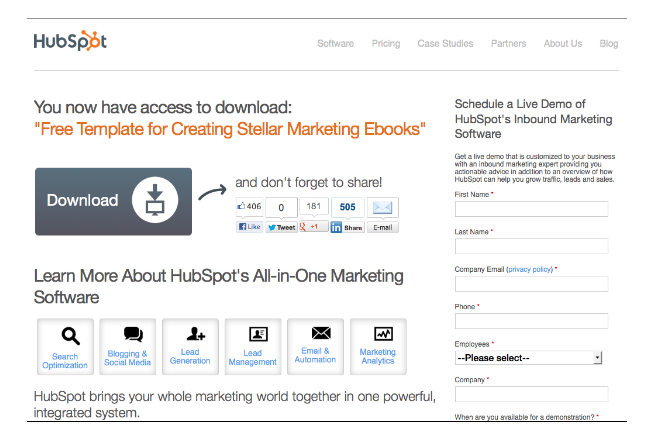Share on LinkedIn with Share button
The width and height of the screenshot is (651, 442).
(x=348, y=227)
